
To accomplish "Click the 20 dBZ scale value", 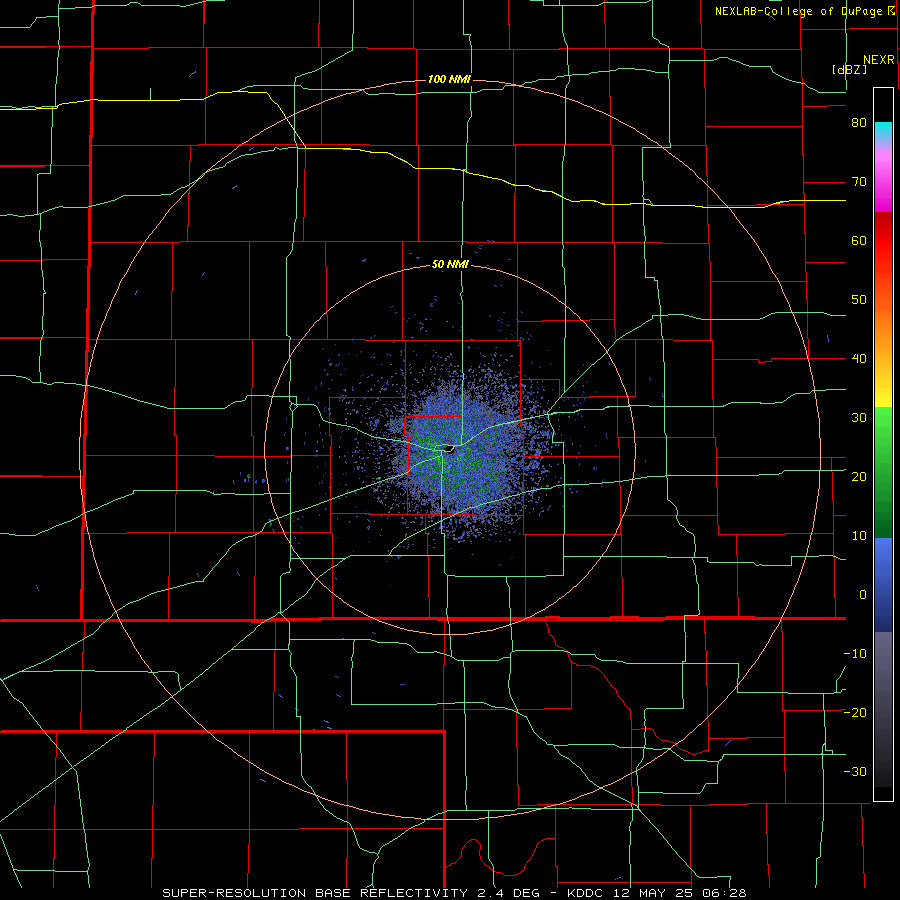I will pos(859,477).
